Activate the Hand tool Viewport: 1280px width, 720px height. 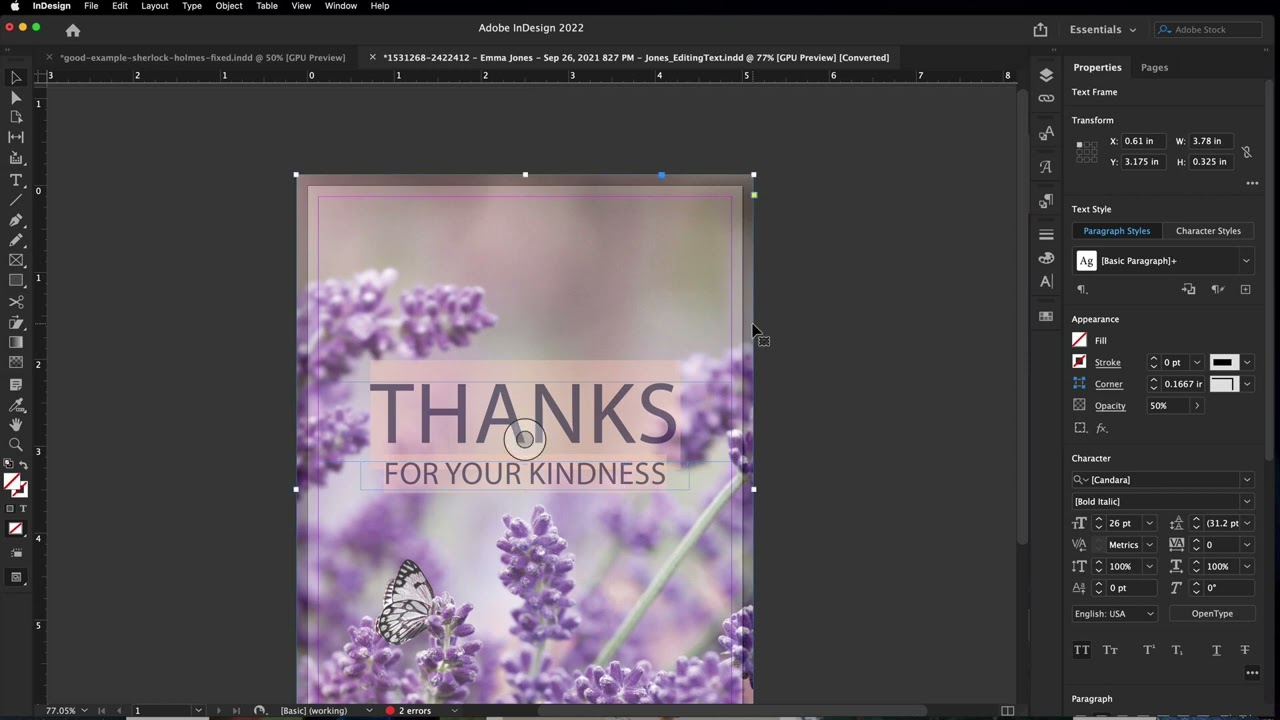(x=16, y=425)
